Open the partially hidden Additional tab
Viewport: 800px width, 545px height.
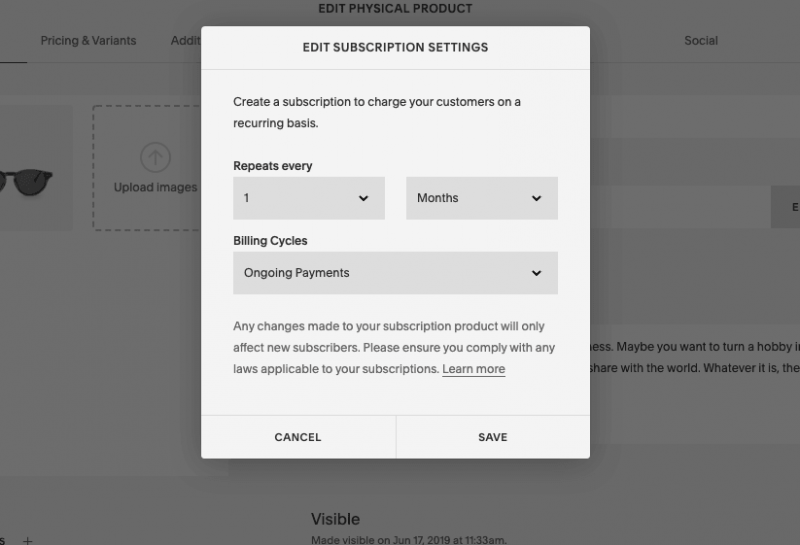click(186, 40)
